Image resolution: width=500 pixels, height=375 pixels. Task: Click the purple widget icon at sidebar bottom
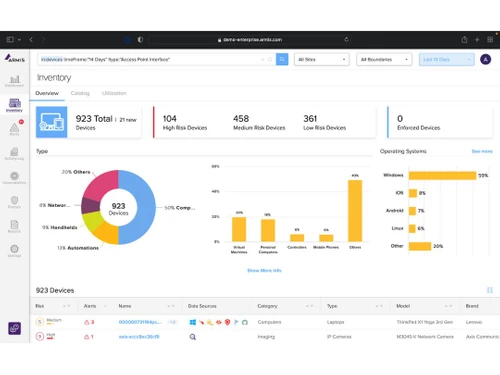click(14, 328)
